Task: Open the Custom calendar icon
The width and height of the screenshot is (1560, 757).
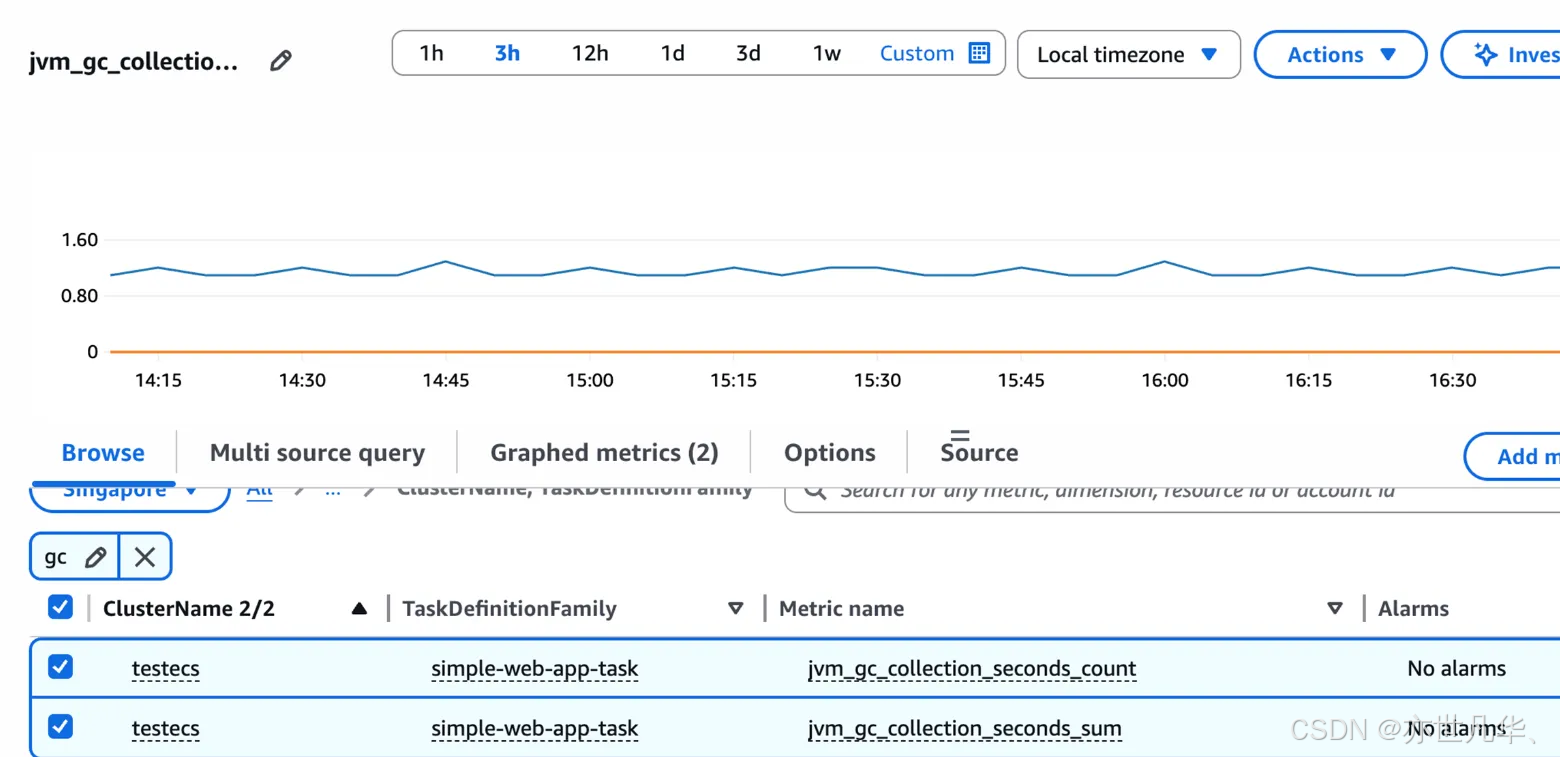Action: click(x=980, y=53)
